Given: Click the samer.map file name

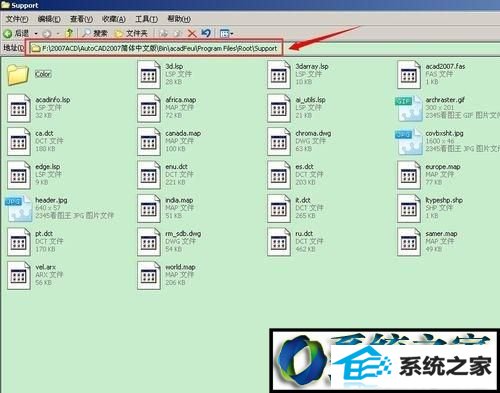Looking at the screenshot, I should pos(441,234).
